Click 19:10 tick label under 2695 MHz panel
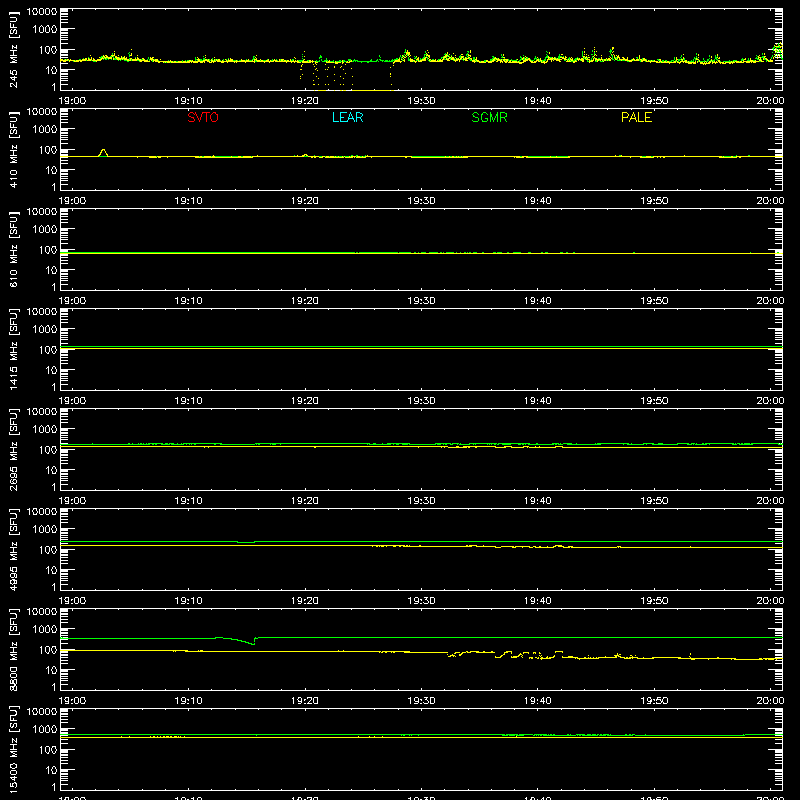Viewport: 800px width, 800px height. coord(188,501)
